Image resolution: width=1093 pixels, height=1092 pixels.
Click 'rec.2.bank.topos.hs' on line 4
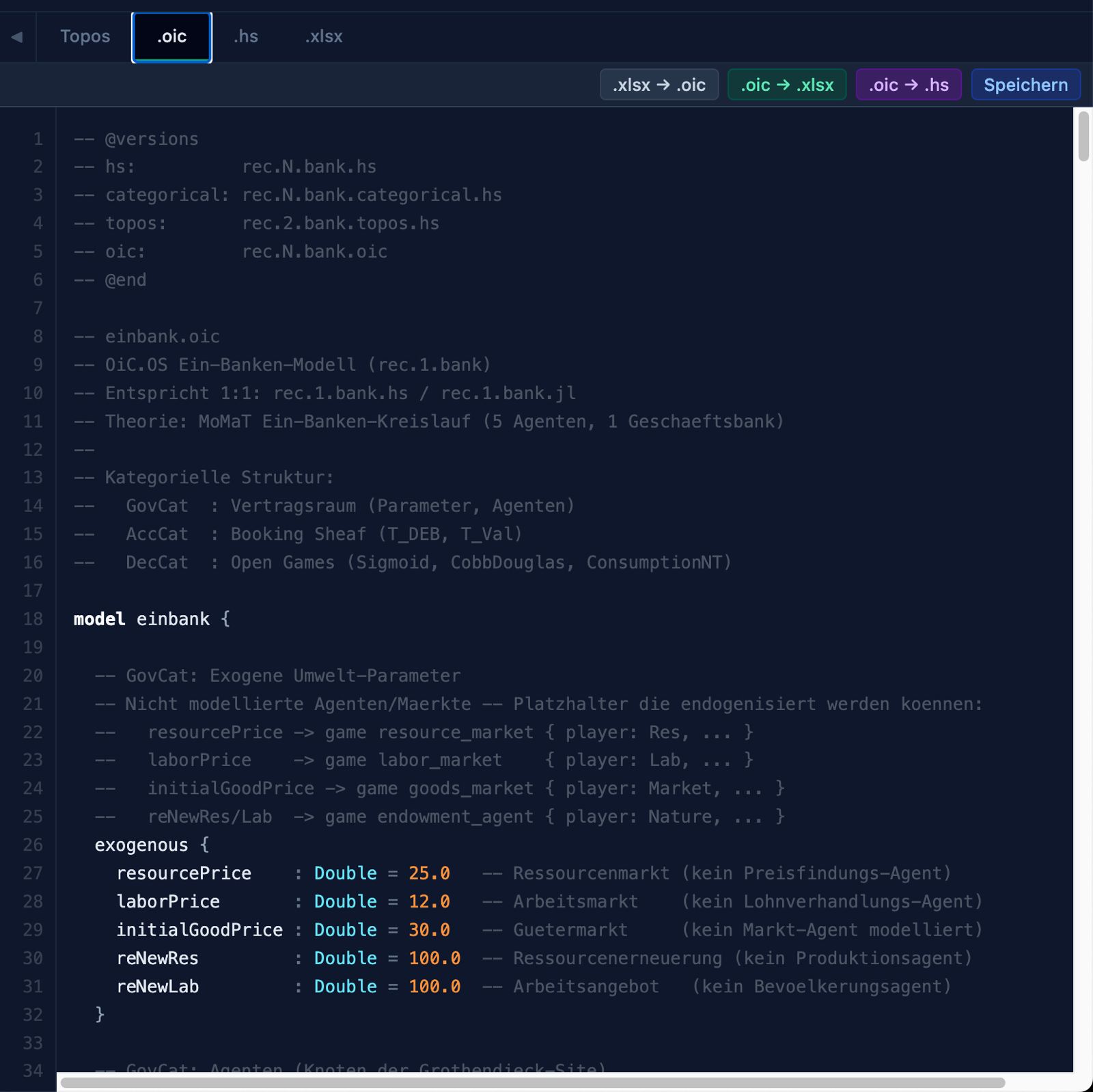[x=341, y=223]
